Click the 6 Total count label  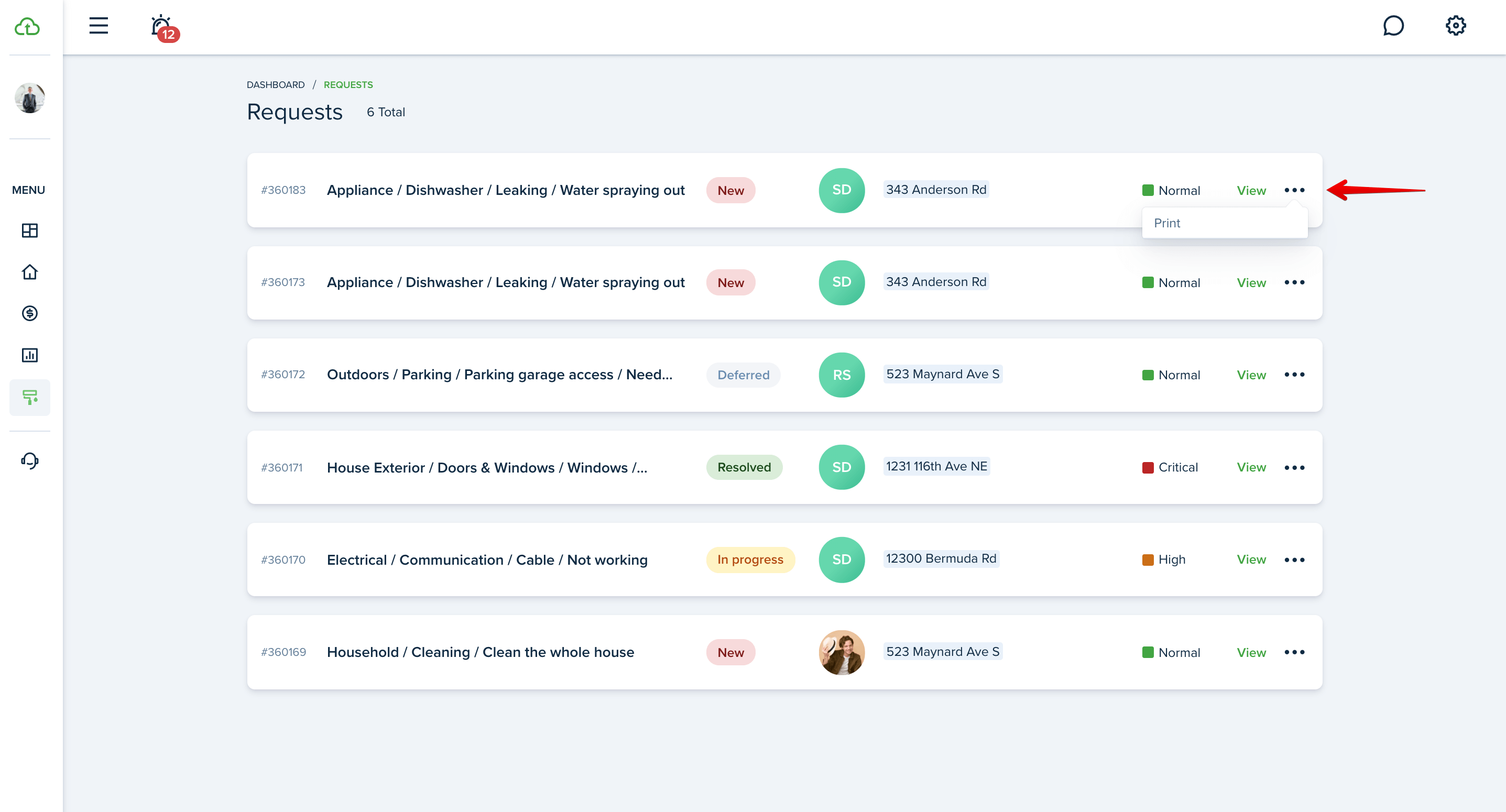click(386, 112)
